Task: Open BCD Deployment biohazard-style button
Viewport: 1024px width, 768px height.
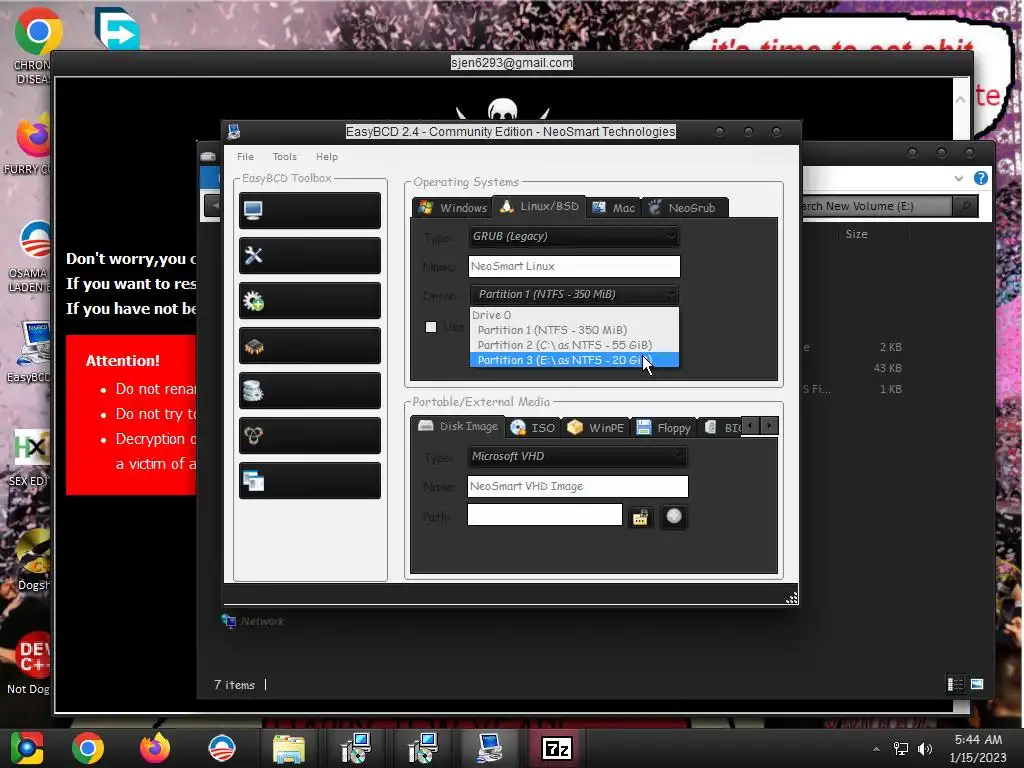Action: point(310,436)
